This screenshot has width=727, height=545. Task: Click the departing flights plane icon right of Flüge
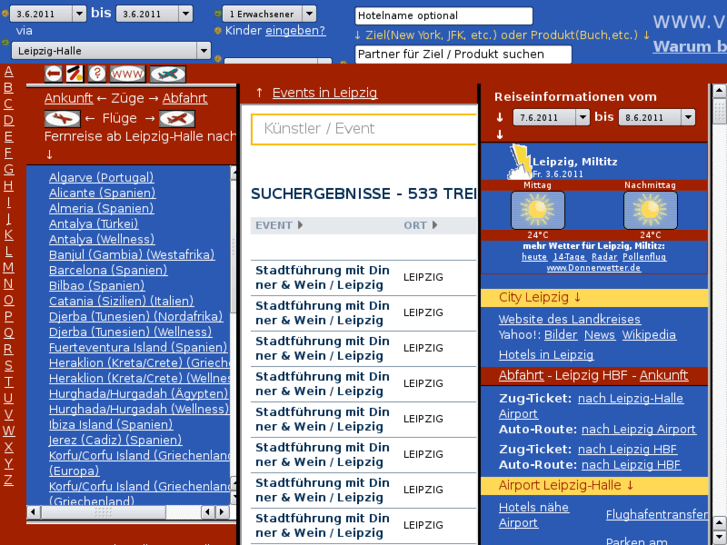177,119
